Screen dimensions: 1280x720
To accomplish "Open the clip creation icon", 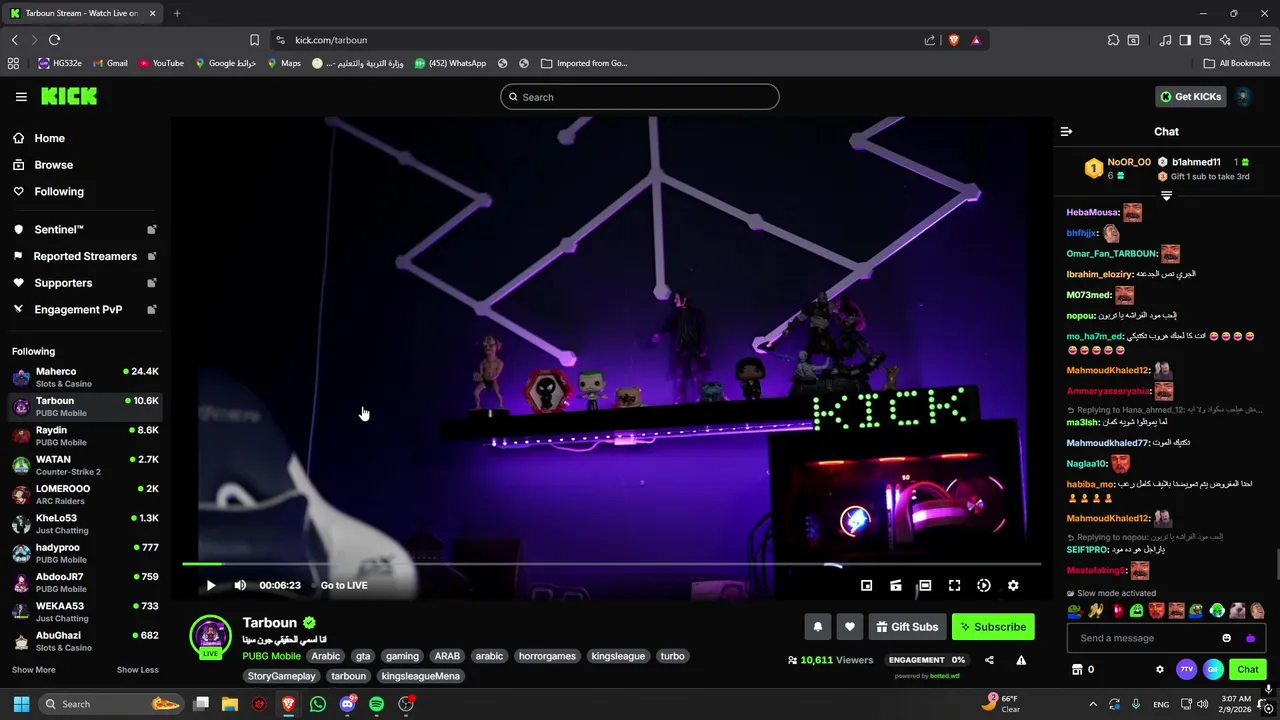I will pyautogui.click(x=896, y=586).
